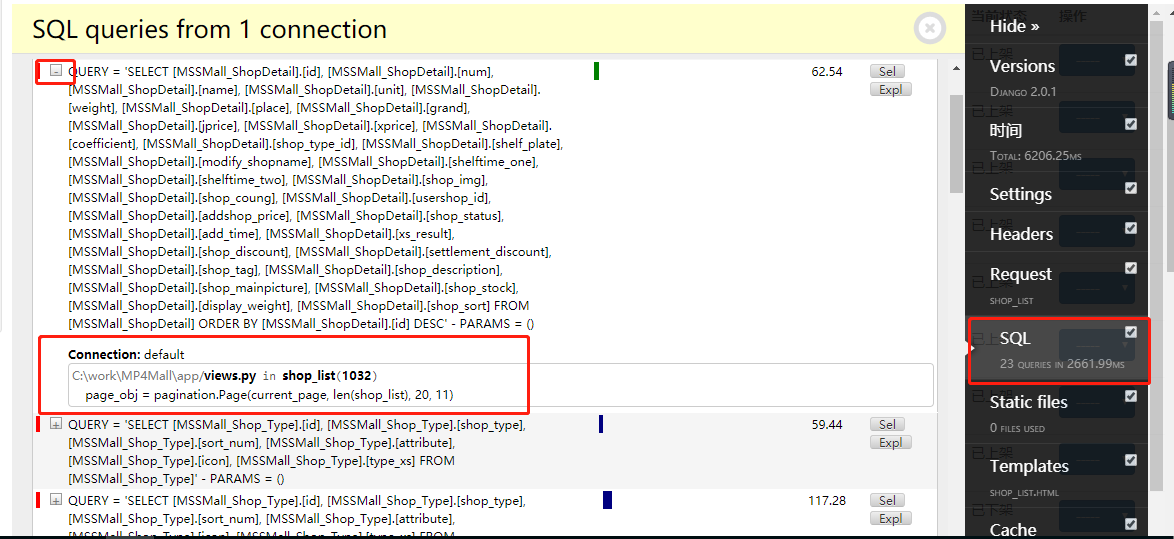The width and height of the screenshot is (1174, 539).
Task: Click the 'Connection: default' text
Action: [126, 354]
